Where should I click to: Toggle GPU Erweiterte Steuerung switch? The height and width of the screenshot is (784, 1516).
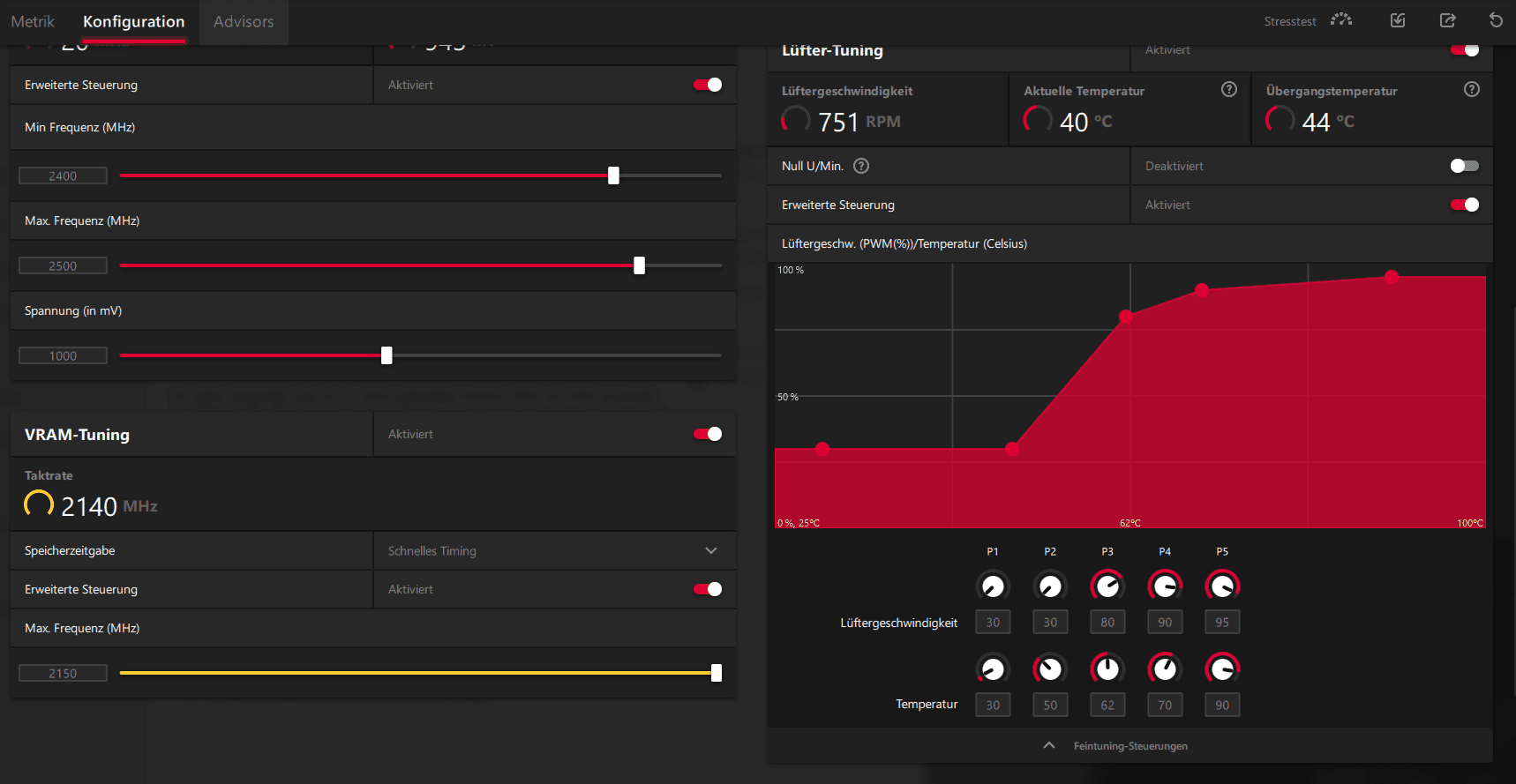click(708, 85)
